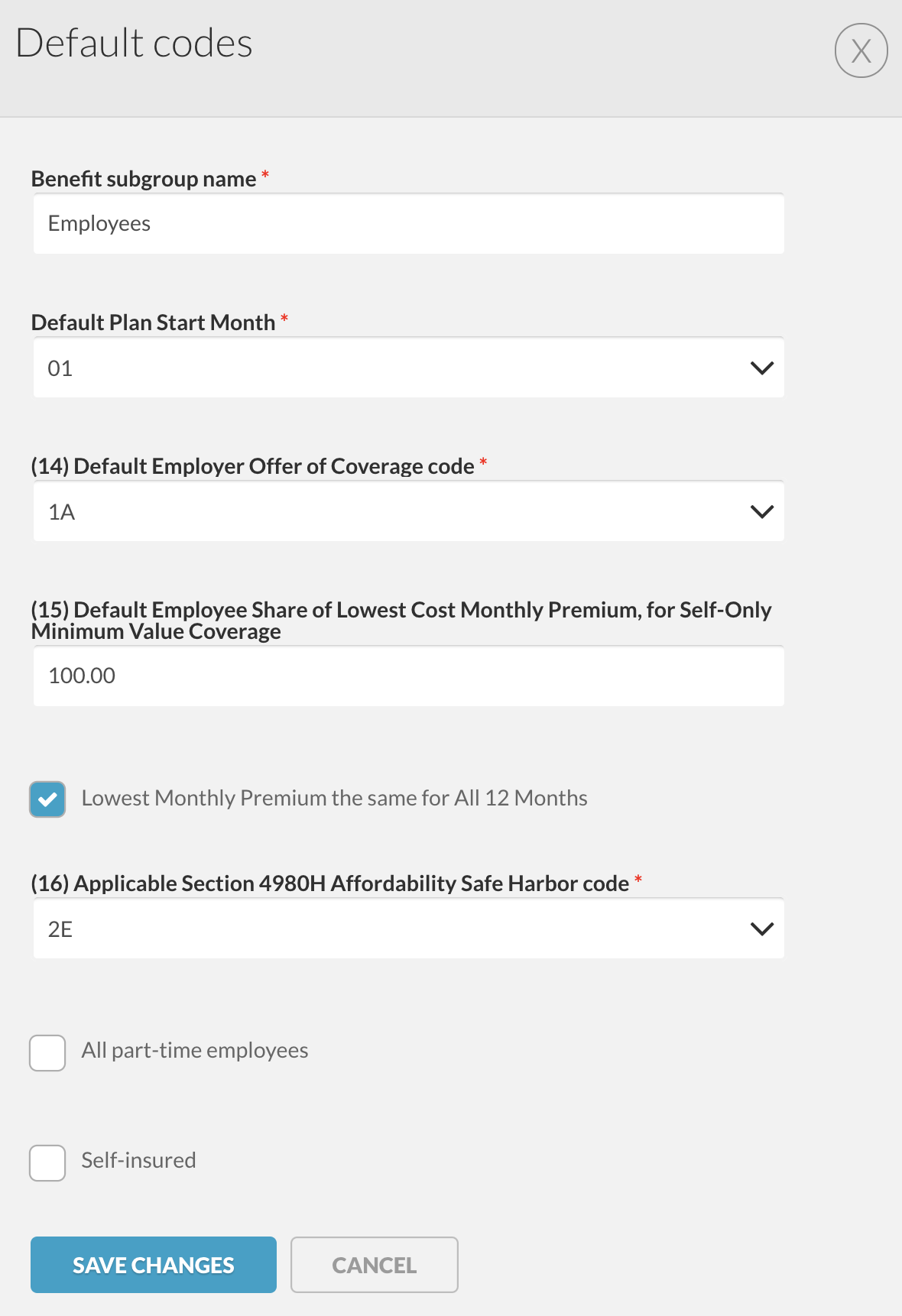Click the Default codes dialog title

click(135, 44)
